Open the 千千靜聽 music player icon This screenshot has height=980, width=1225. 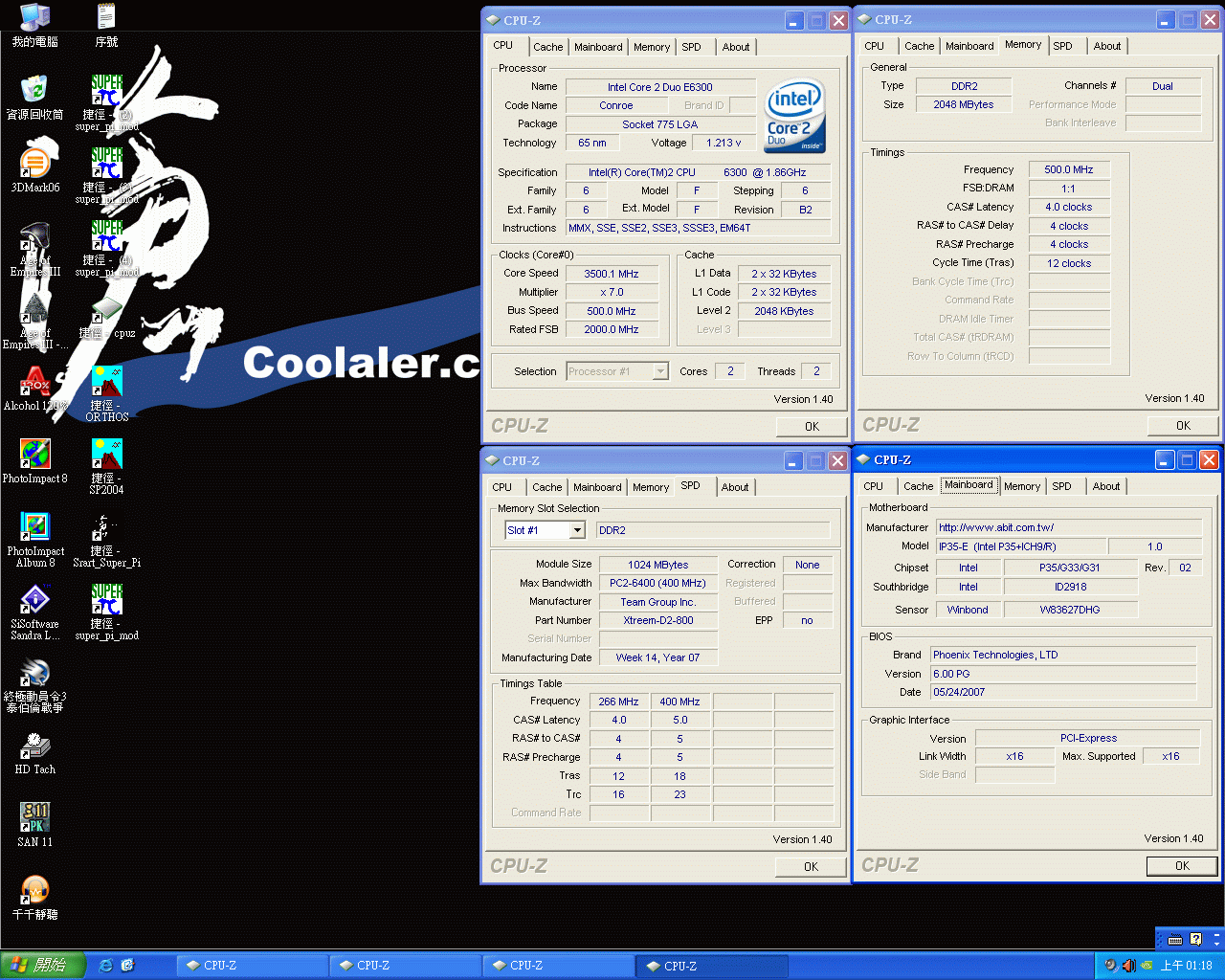[x=34, y=898]
